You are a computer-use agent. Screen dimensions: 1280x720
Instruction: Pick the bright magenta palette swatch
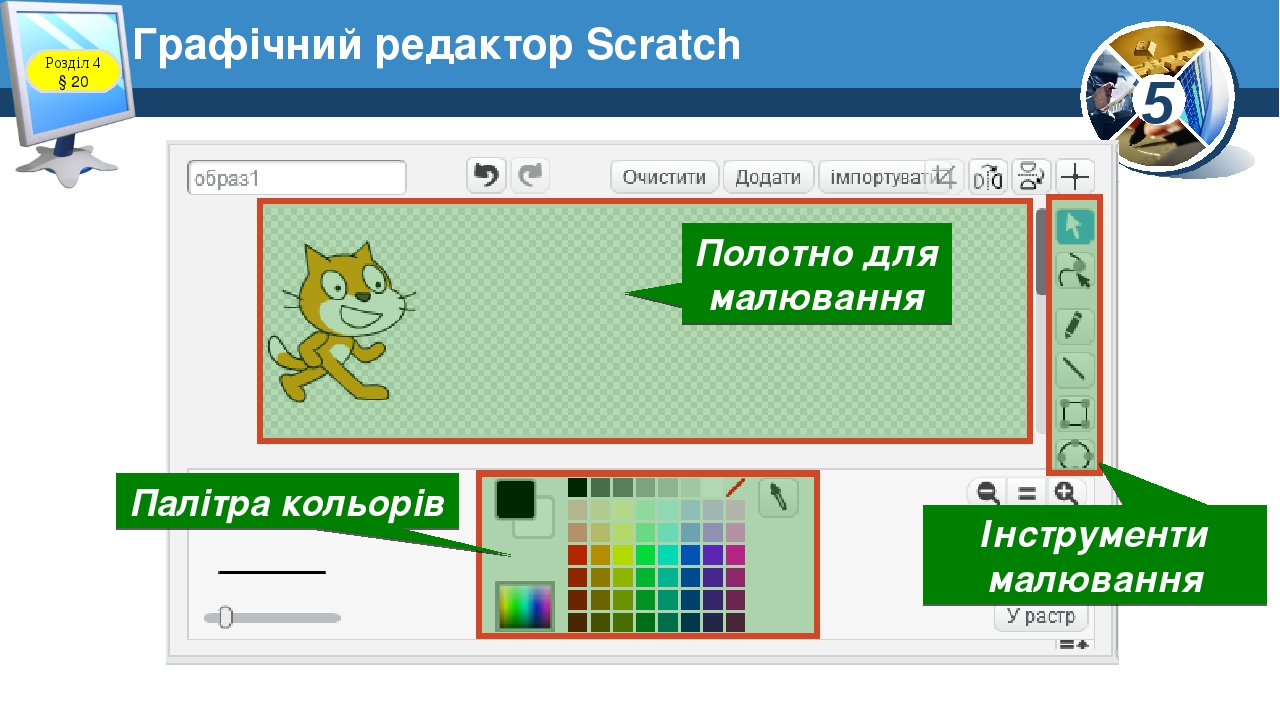[735, 554]
